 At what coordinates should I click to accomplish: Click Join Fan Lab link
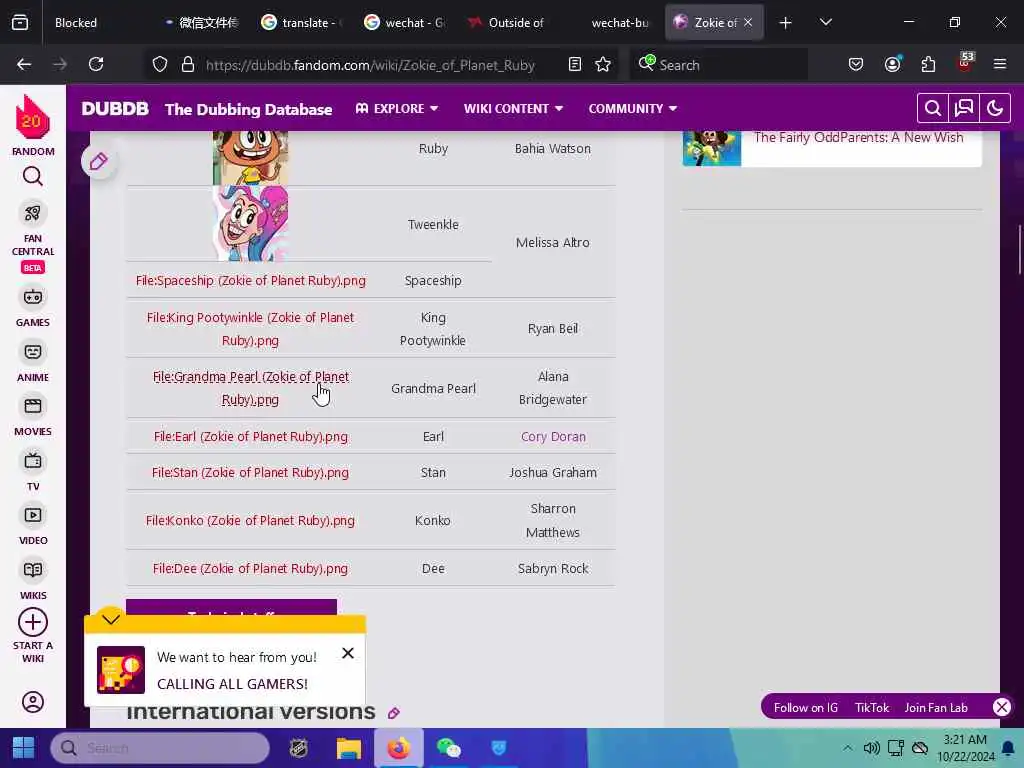point(936,707)
